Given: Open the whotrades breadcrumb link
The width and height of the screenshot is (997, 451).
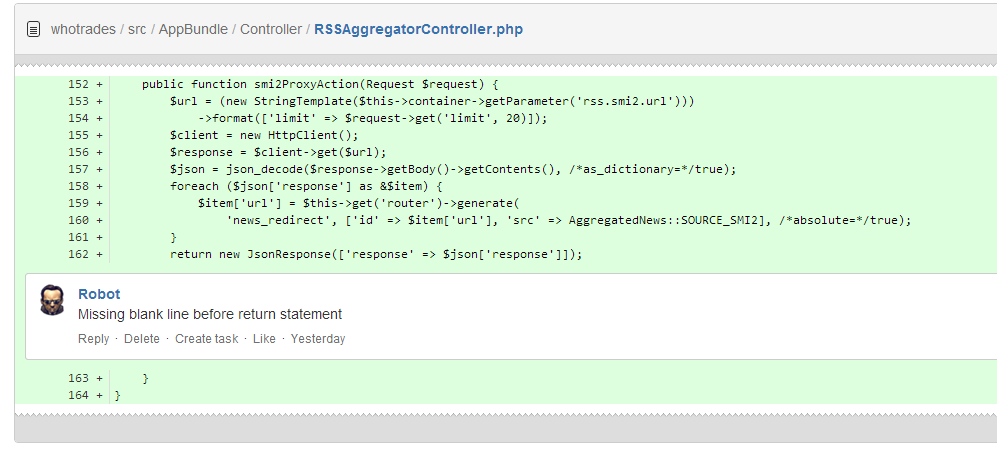Looking at the screenshot, I should pyautogui.click(x=82, y=30).
